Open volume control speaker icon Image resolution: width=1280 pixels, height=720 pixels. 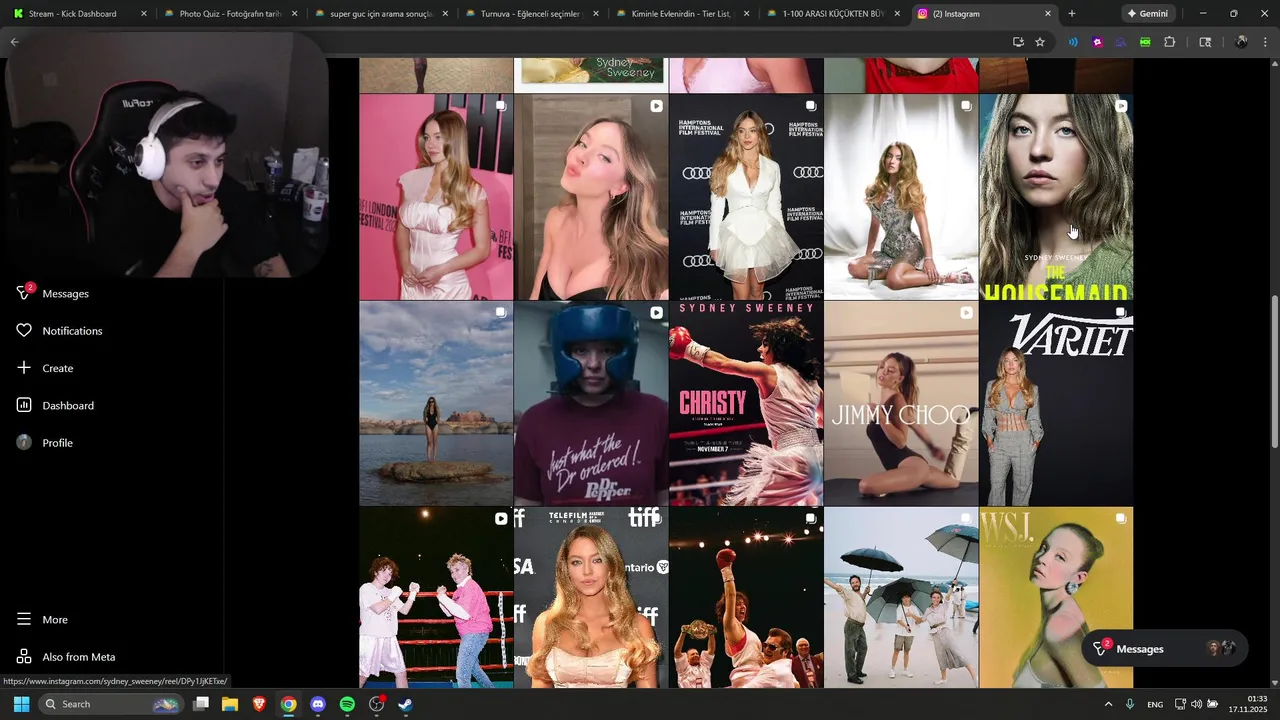click(1197, 704)
